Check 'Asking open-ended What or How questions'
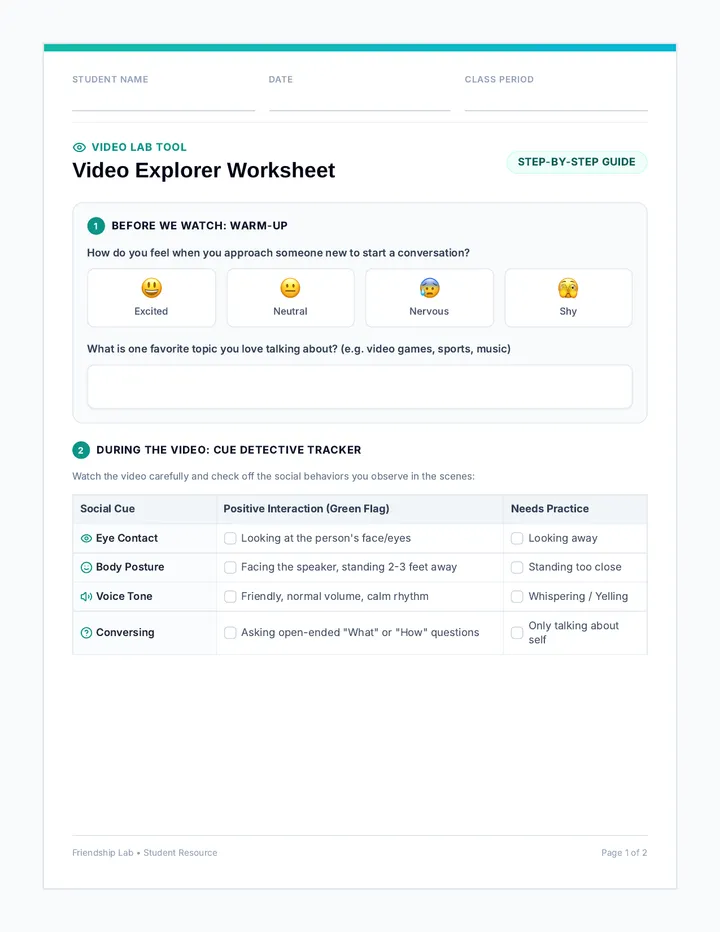 pyautogui.click(x=230, y=632)
